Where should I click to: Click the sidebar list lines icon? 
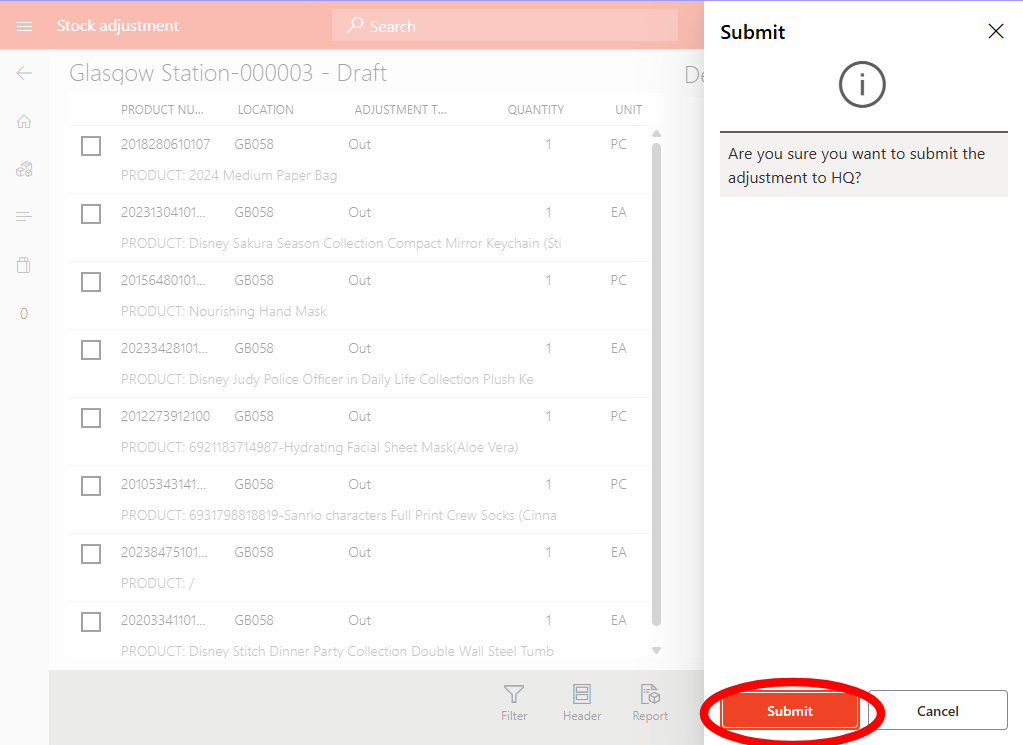(24, 217)
